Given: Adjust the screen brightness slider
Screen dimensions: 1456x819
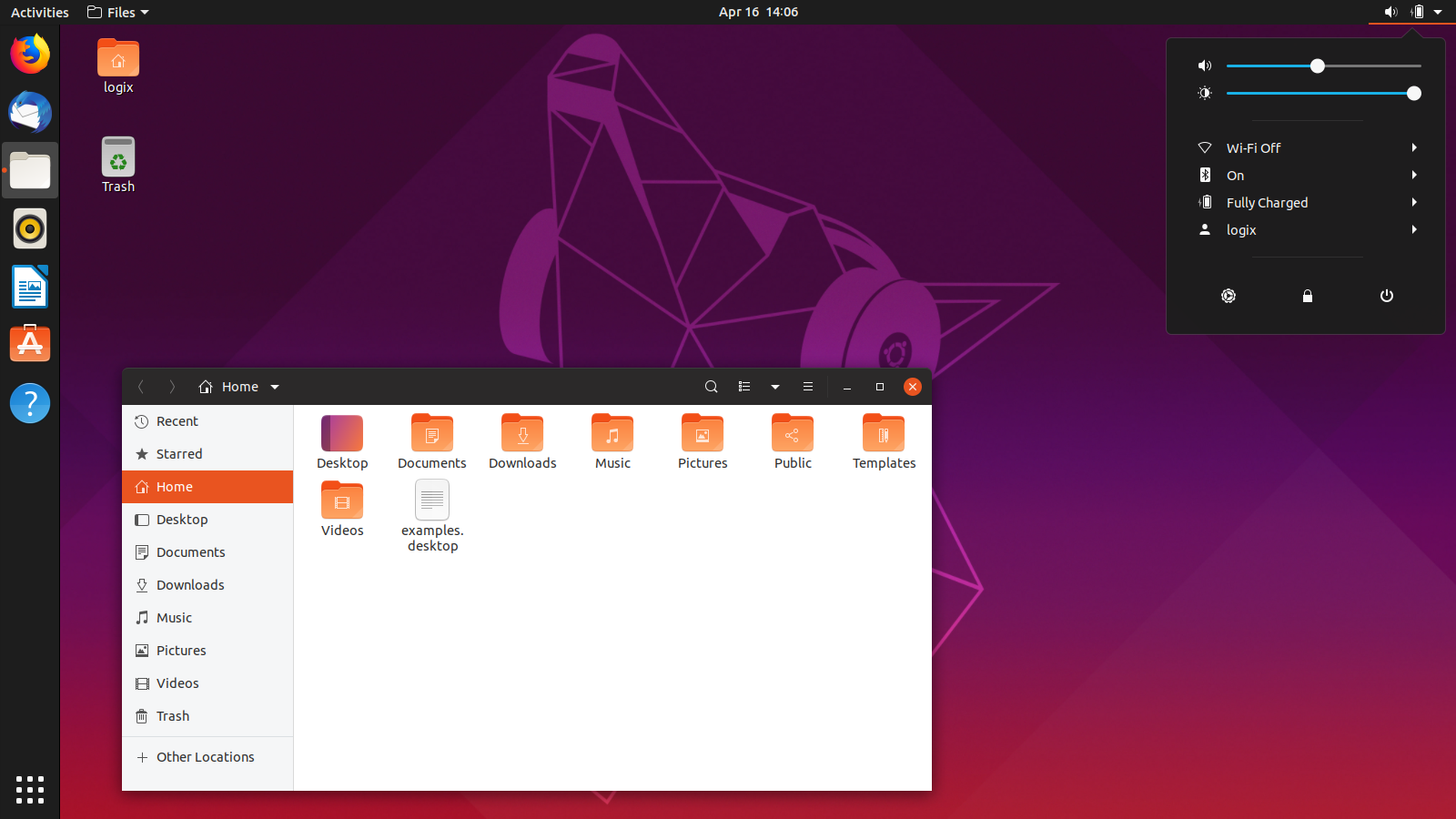Looking at the screenshot, I should (1413, 93).
